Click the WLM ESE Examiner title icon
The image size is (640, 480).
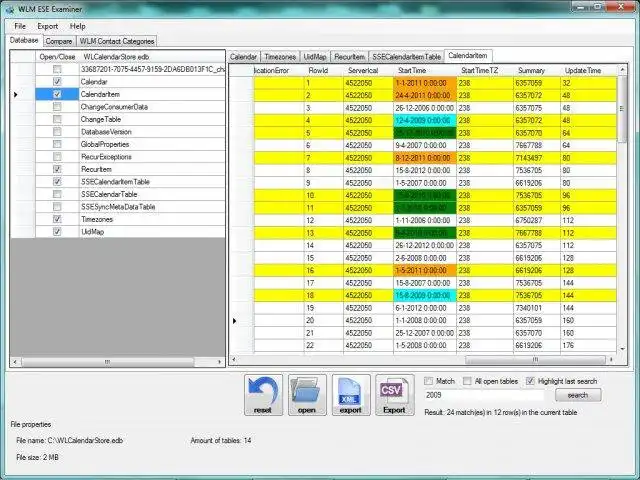pos(10,9)
